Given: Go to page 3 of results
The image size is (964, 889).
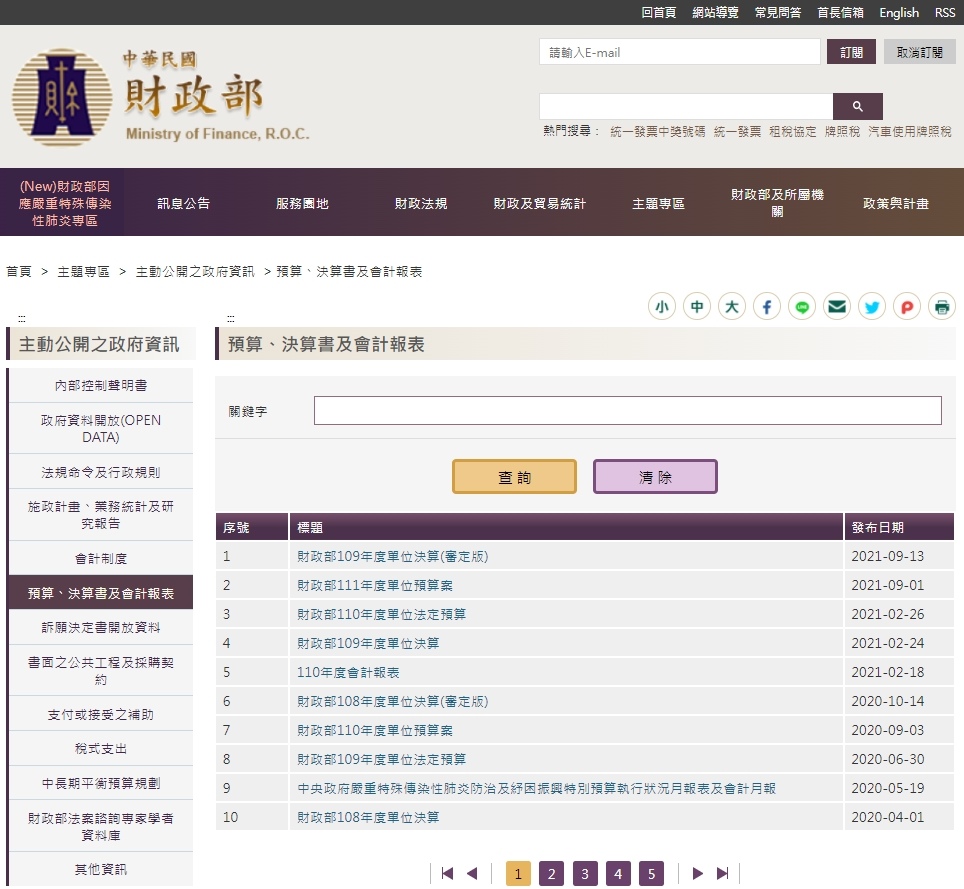Looking at the screenshot, I should (x=585, y=874).
